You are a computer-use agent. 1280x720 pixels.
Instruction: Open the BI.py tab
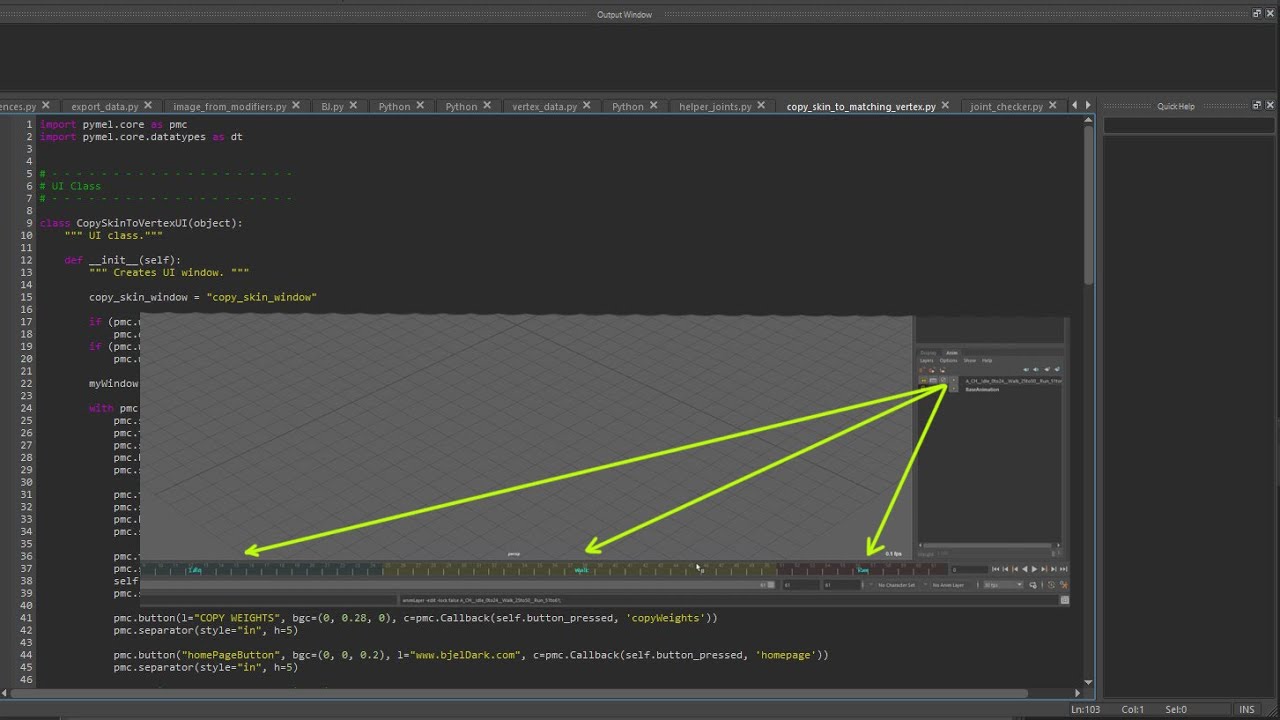point(332,106)
